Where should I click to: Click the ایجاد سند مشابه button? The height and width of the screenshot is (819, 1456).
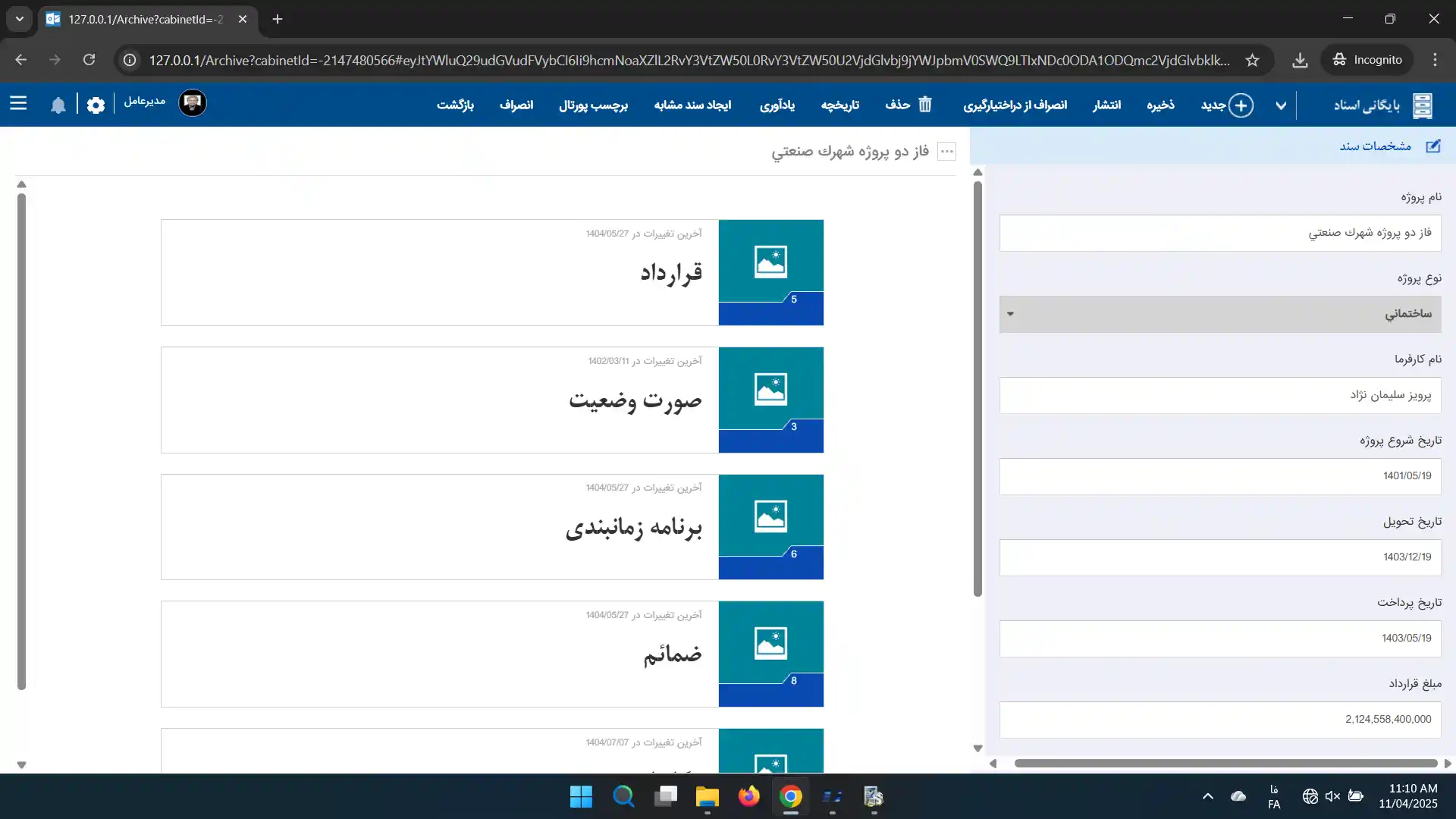pos(692,105)
